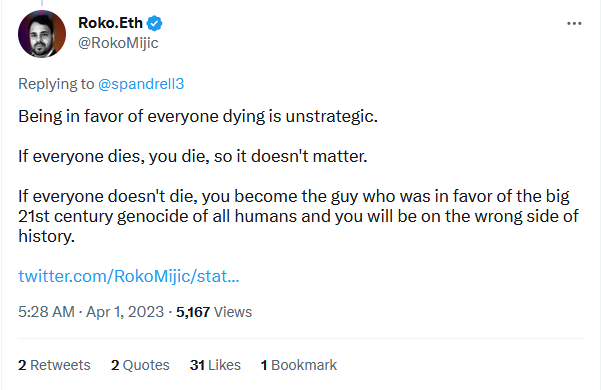Click the "If everyone dies, you die" sentence

click(193, 156)
